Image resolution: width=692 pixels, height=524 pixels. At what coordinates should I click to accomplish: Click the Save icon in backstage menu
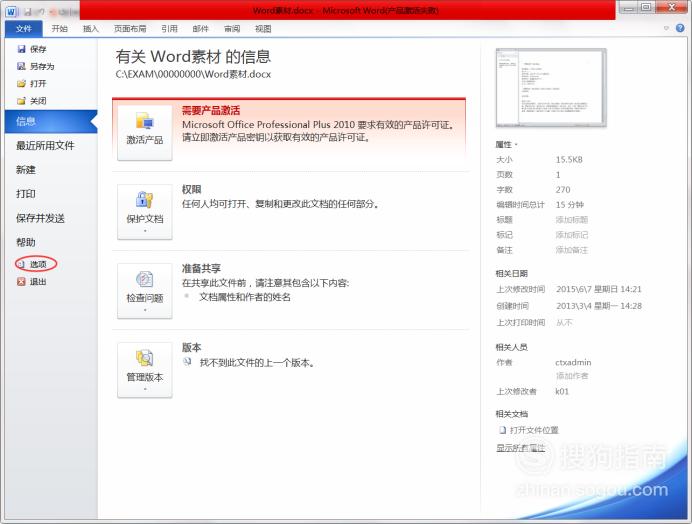[21, 49]
